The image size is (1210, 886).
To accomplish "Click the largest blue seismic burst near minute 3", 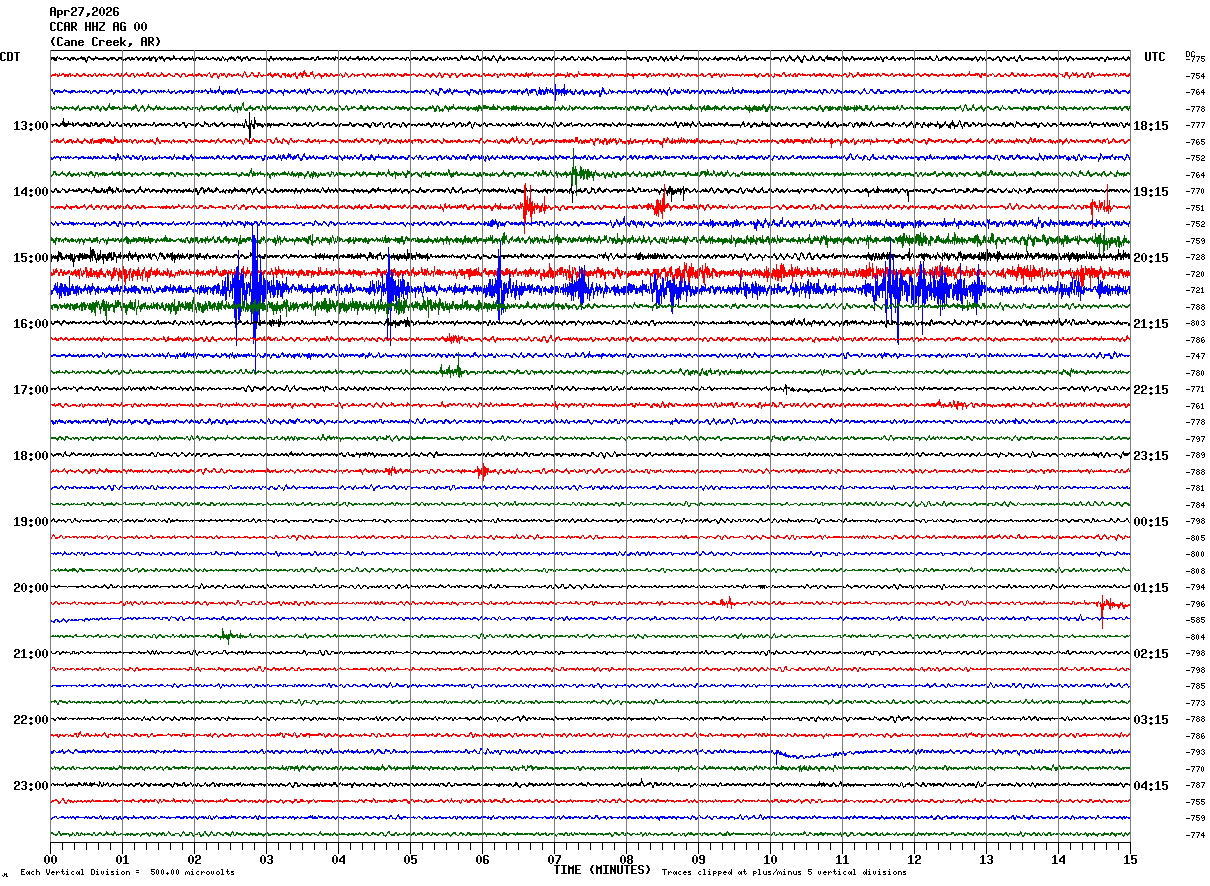I will [x=254, y=289].
